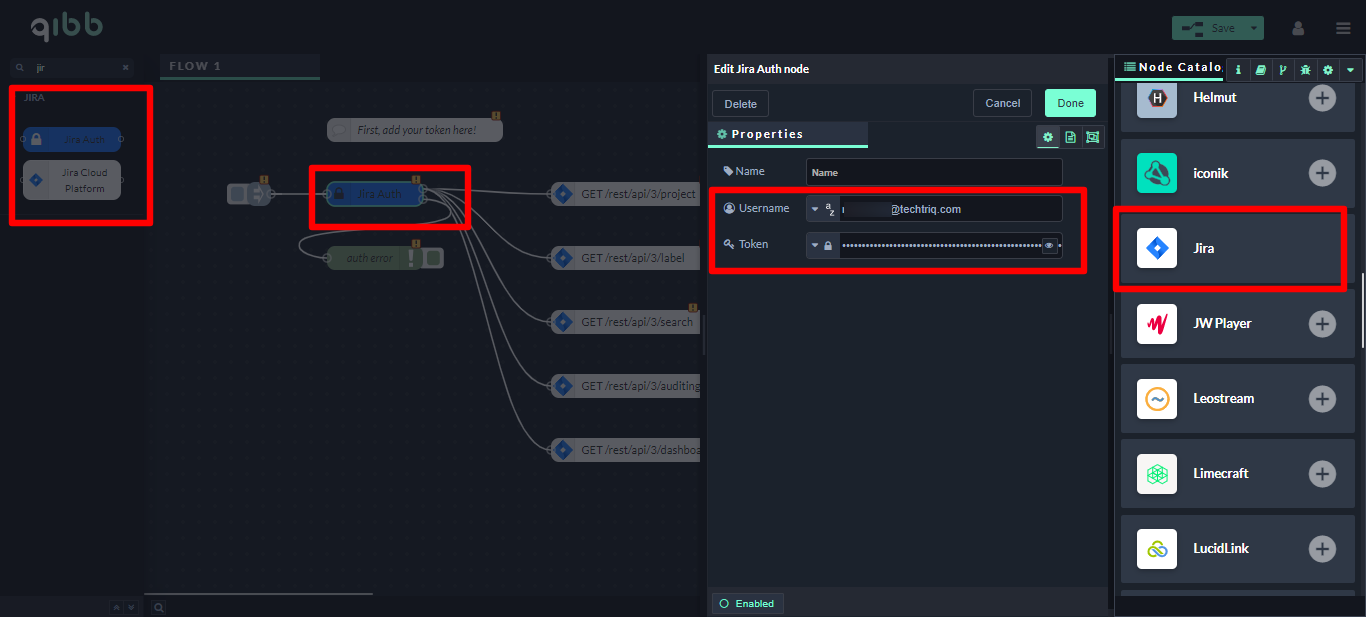The width and height of the screenshot is (1366, 617).
Task: Select the Jira Auth palette node
Action: [x=71, y=140]
